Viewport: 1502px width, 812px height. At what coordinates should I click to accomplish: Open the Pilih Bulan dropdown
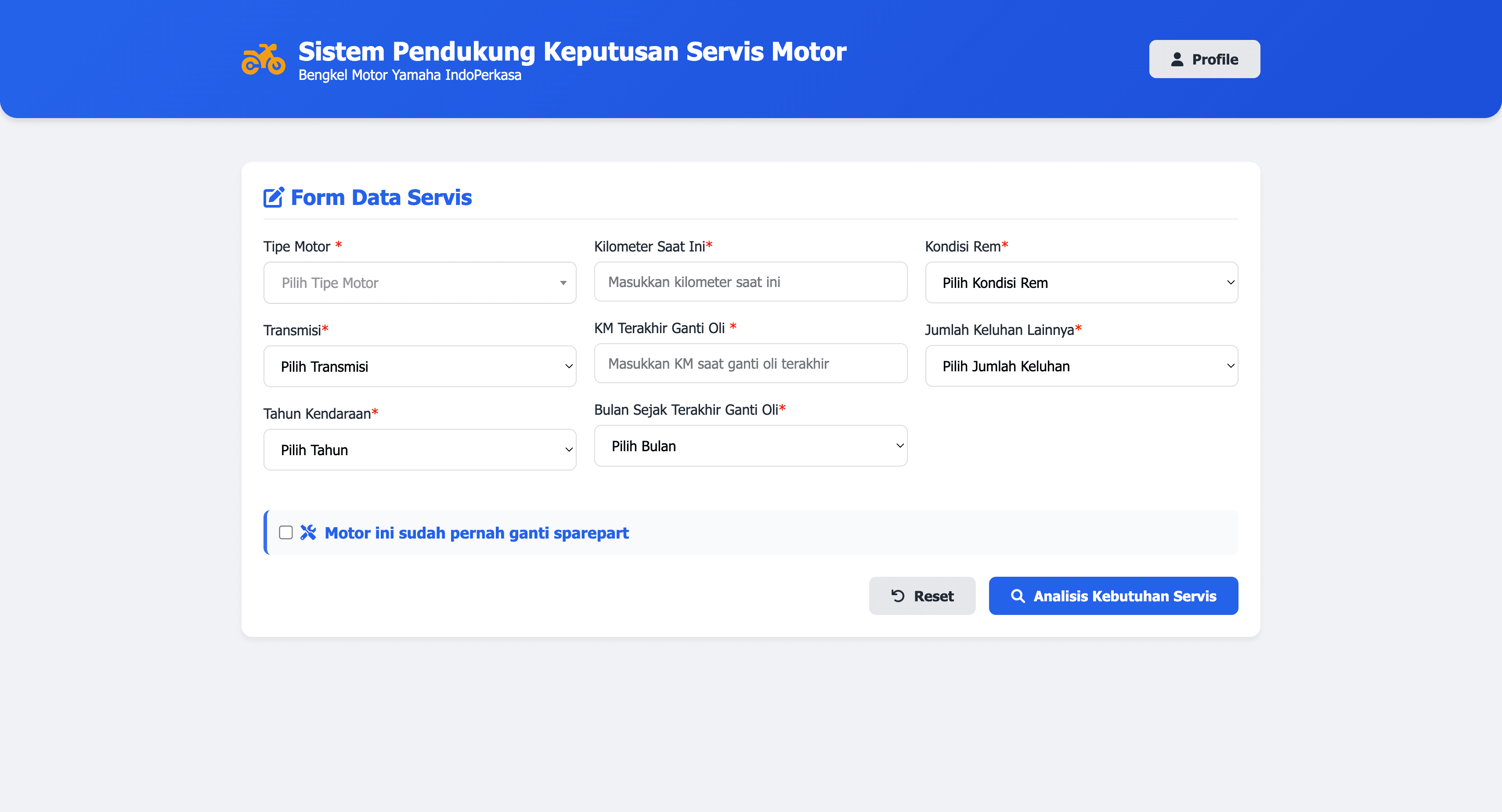tap(751, 446)
